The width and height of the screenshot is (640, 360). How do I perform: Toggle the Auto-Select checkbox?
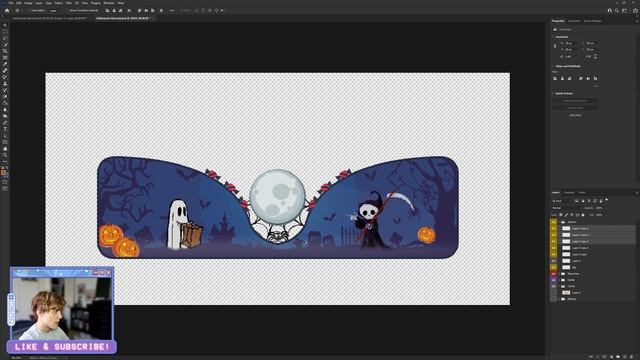(x=29, y=11)
